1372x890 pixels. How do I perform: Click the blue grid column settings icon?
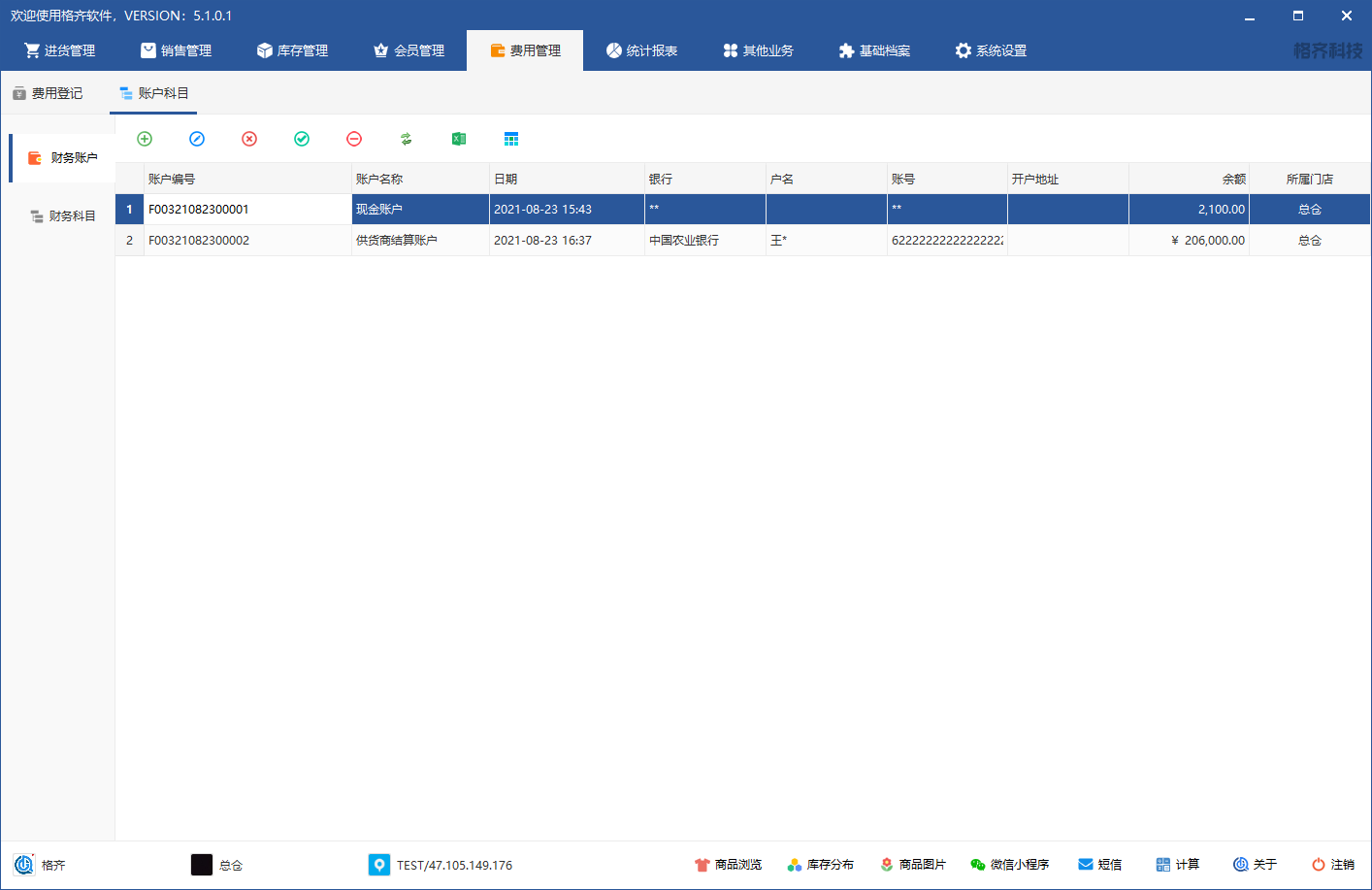pos(511,139)
